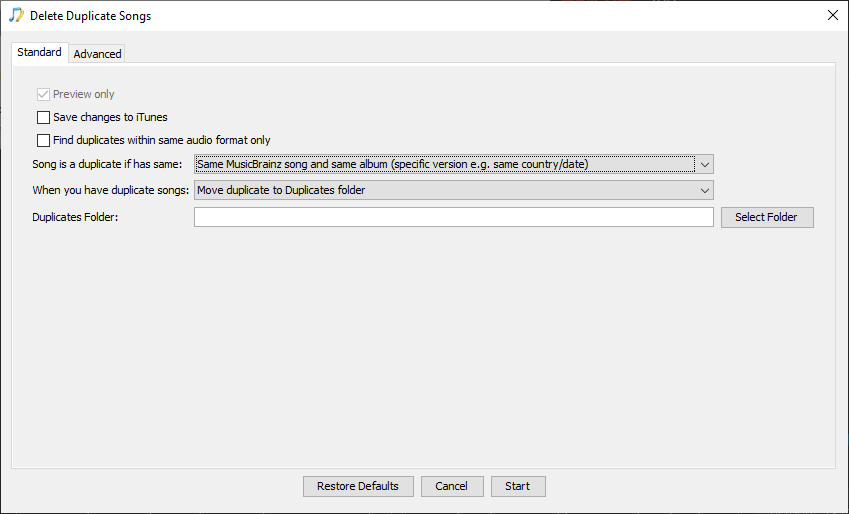Click the Delete Duplicate Songs window title
This screenshot has height=514, width=849.
[90, 16]
